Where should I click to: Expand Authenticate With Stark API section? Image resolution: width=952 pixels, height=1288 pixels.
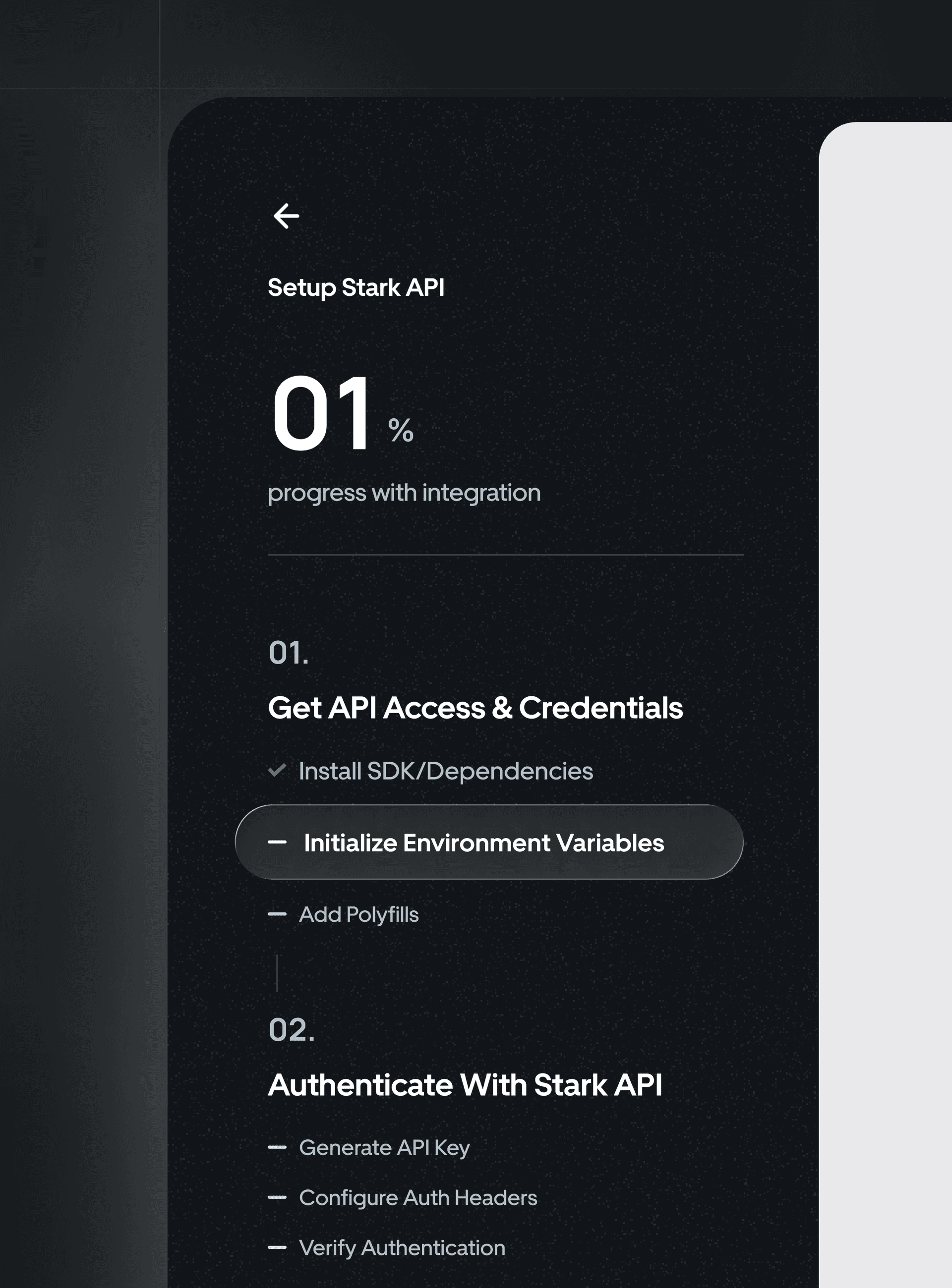click(465, 1085)
